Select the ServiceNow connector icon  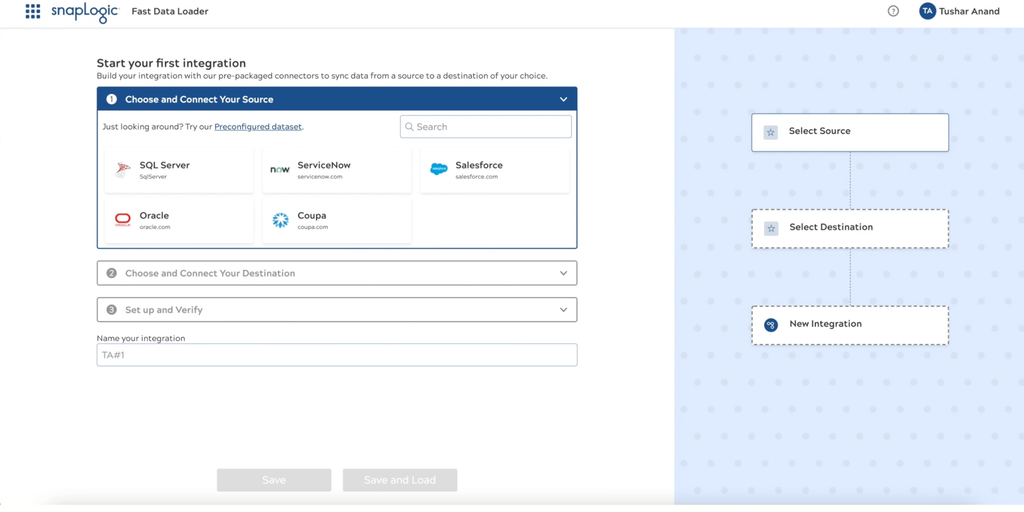coord(280,170)
